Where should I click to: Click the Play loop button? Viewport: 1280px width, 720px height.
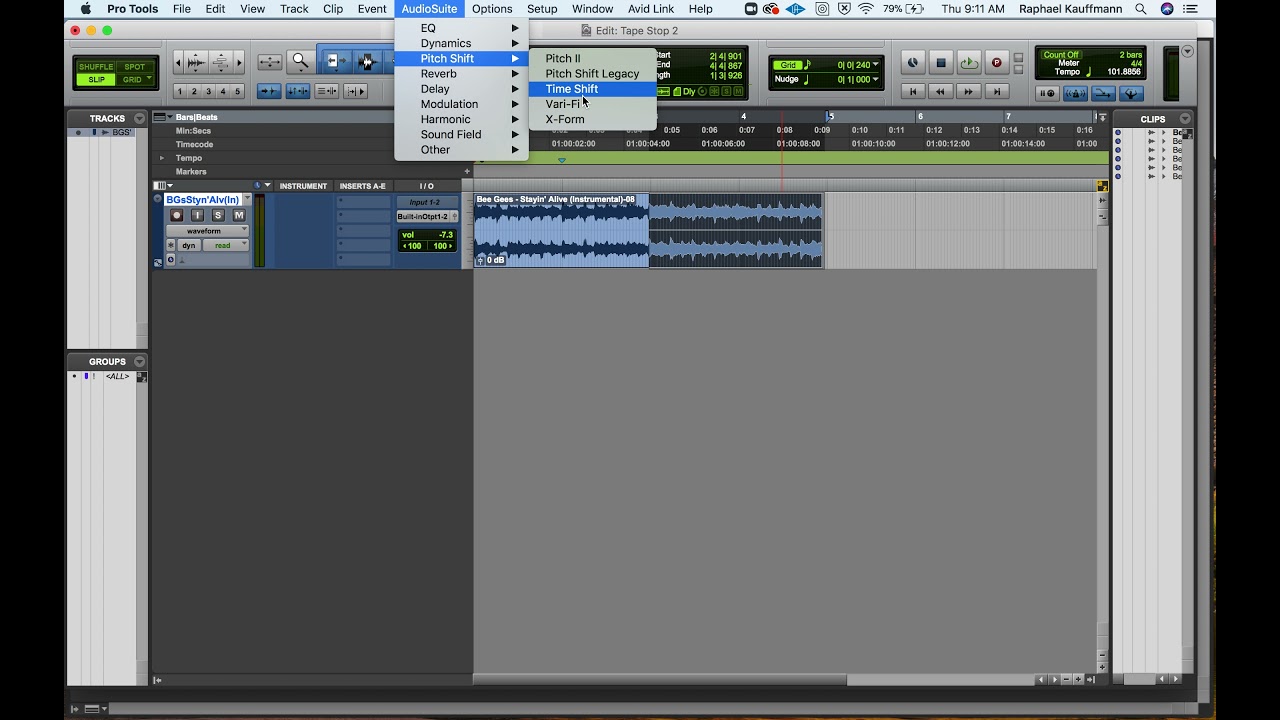point(969,62)
